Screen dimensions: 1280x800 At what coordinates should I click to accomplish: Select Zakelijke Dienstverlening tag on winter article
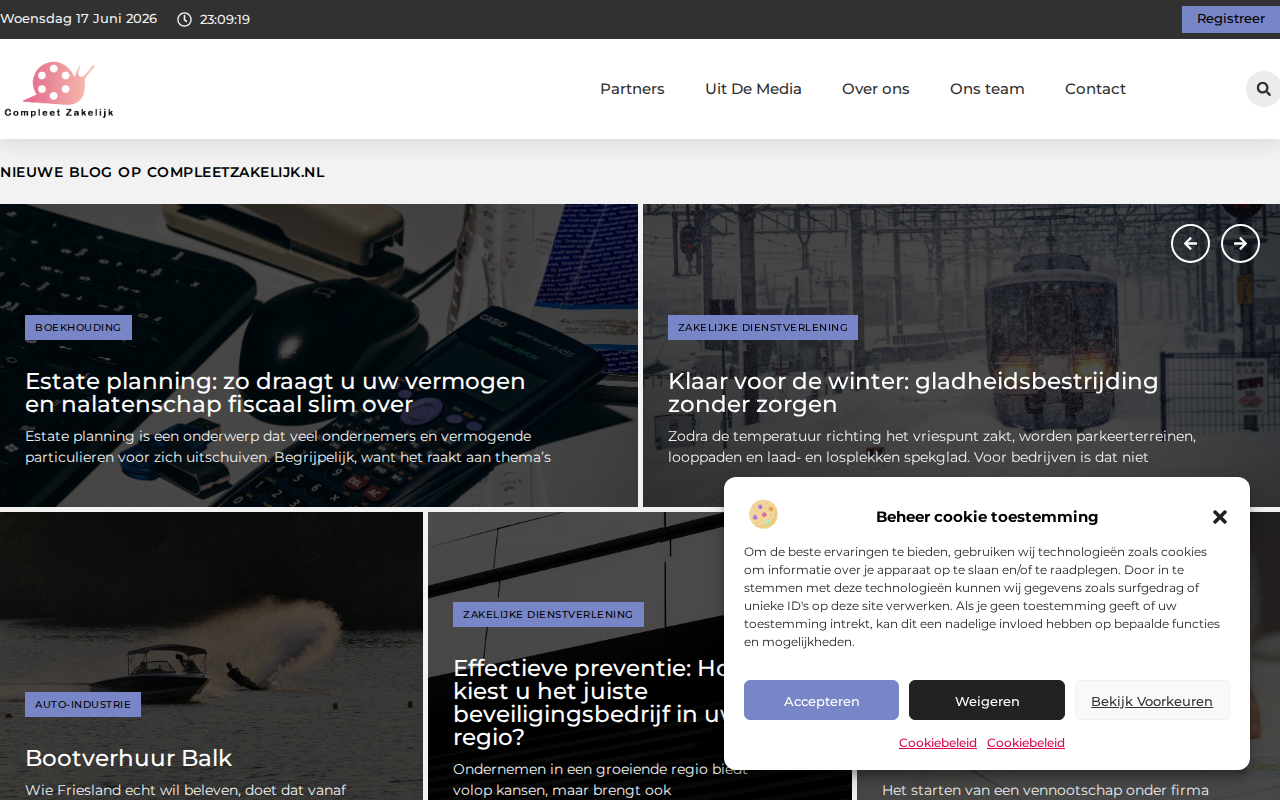click(763, 327)
